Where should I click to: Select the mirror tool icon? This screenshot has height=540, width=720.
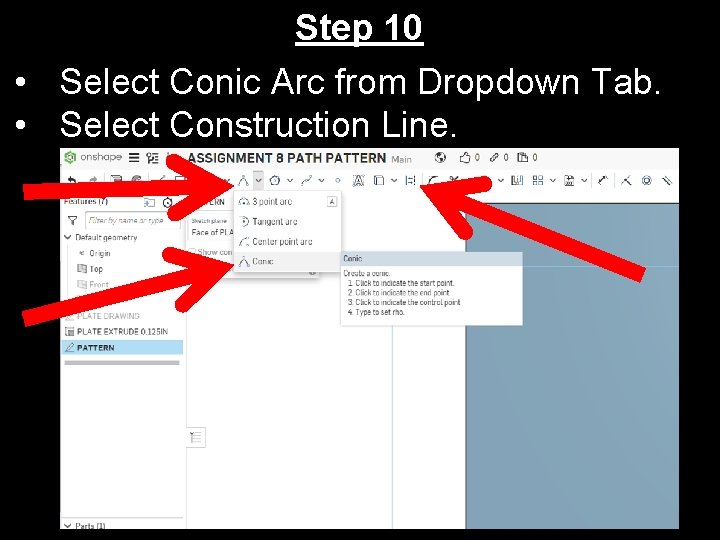coord(517,180)
